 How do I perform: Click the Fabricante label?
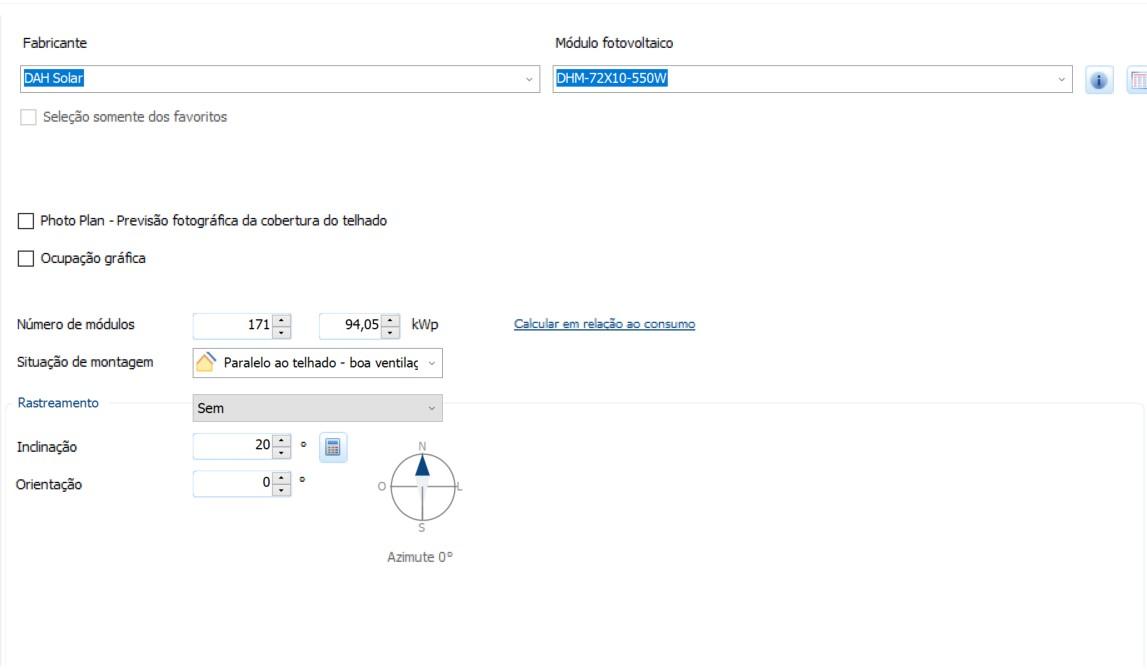[x=55, y=43]
